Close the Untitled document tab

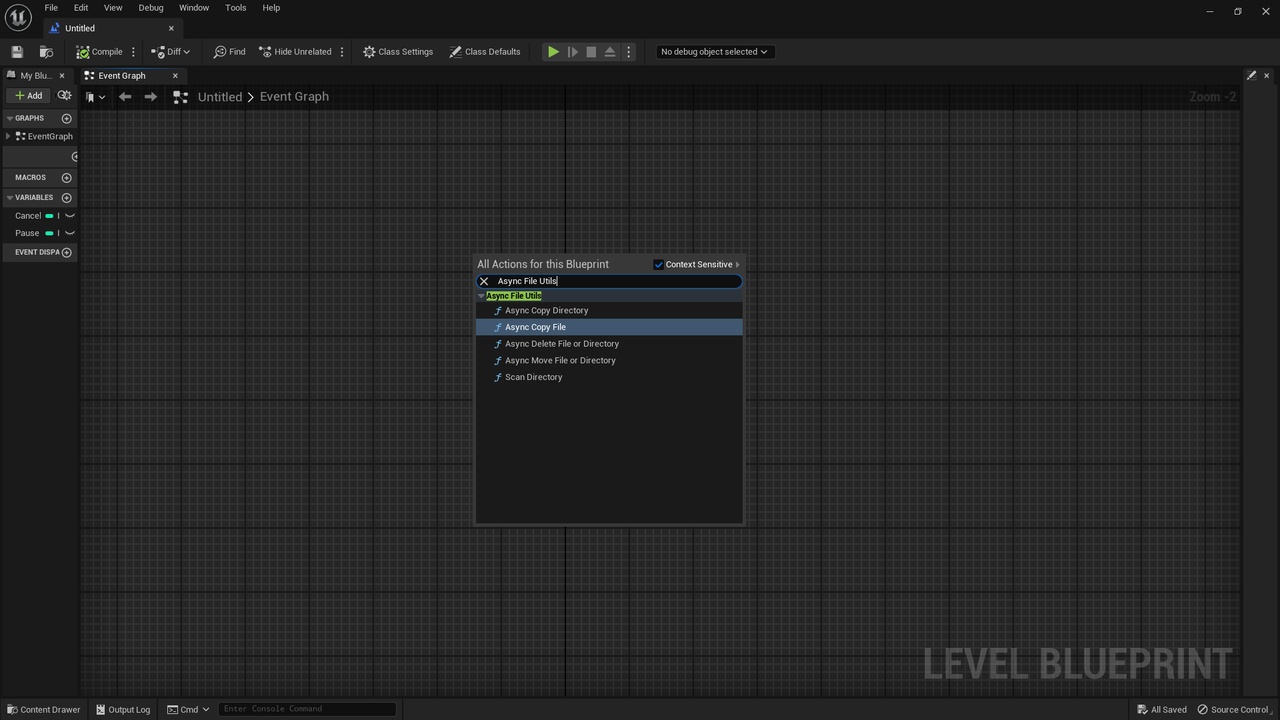[x=171, y=28]
